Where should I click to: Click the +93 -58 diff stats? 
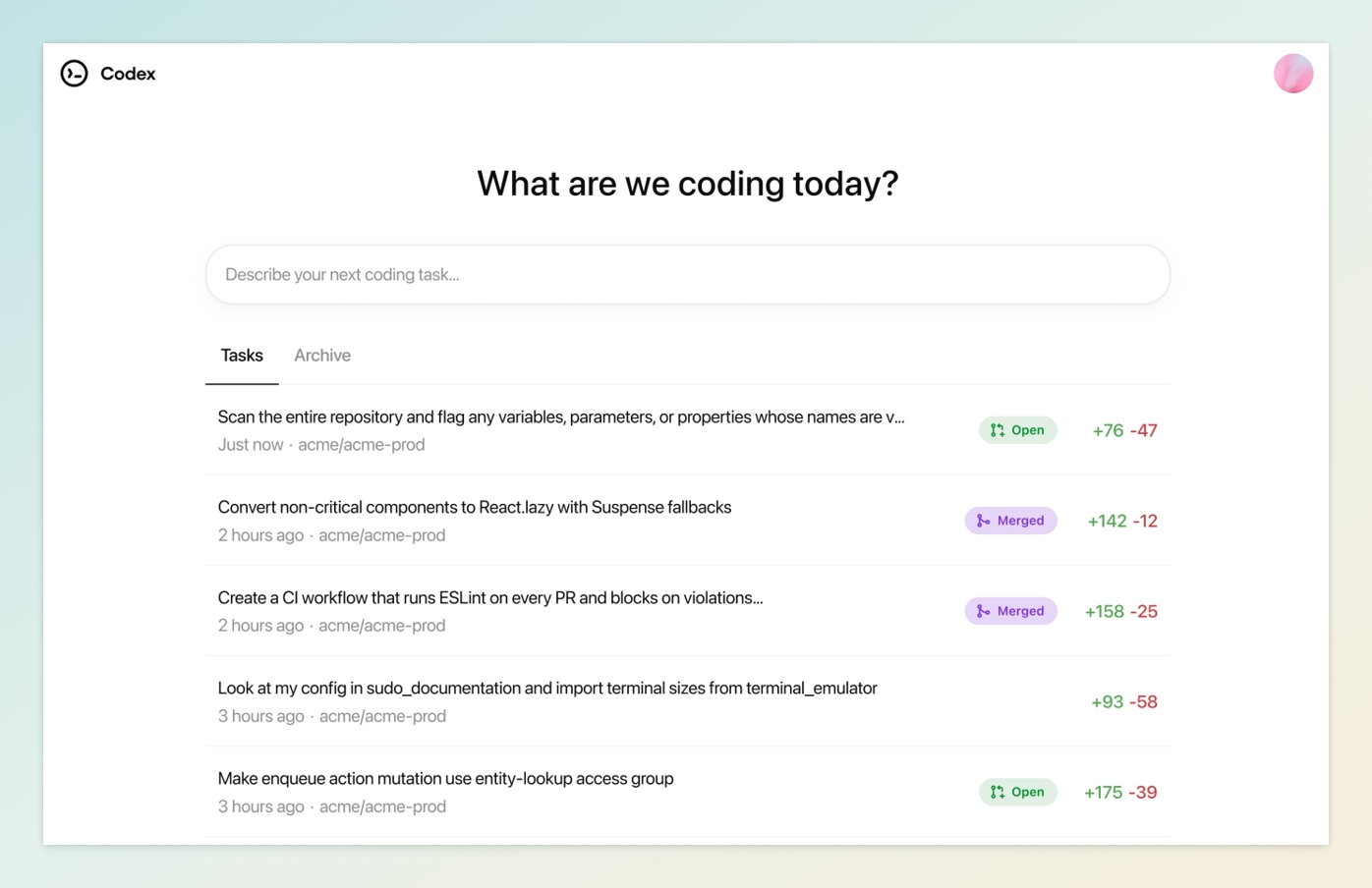(1124, 701)
